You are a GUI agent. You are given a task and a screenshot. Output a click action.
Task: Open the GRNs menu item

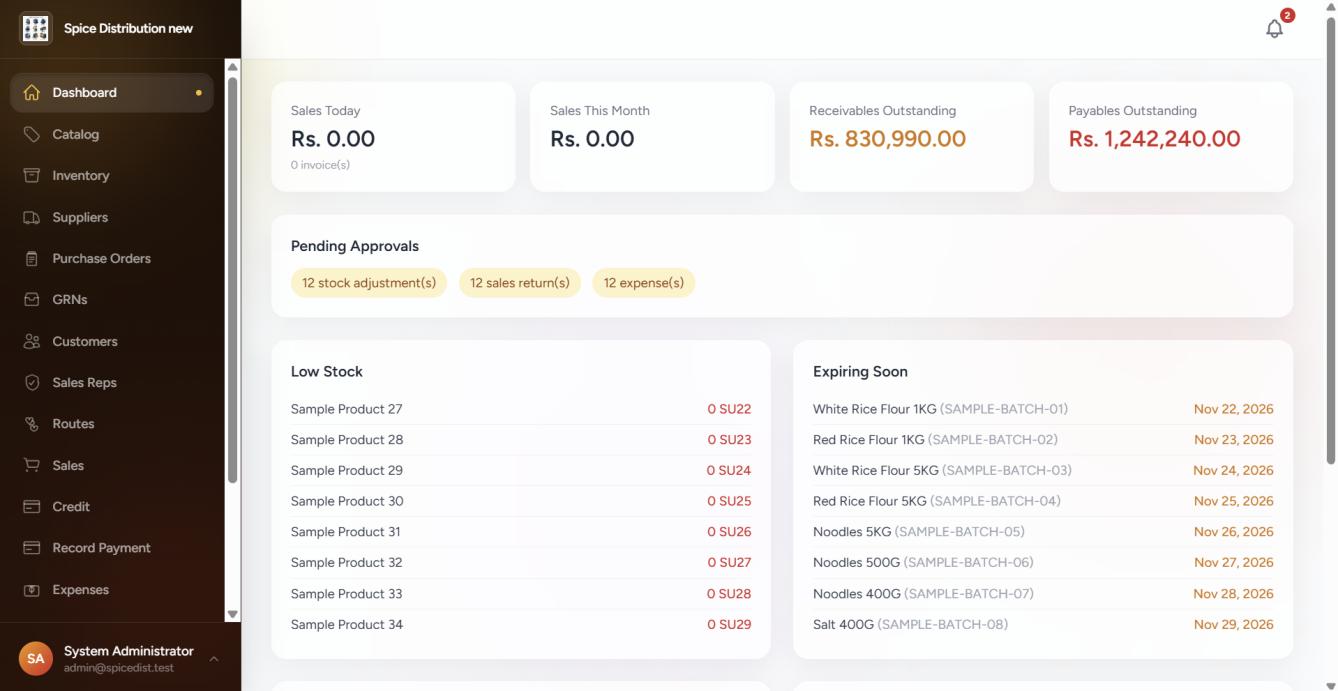click(x=112, y=299)
